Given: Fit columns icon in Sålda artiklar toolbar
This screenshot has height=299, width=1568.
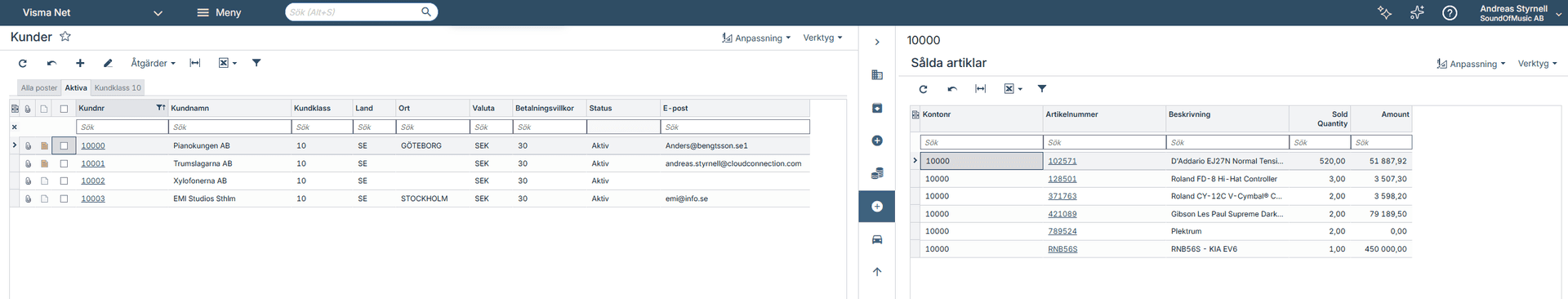Looking at the screenshot, I should [x=981, y=89].
